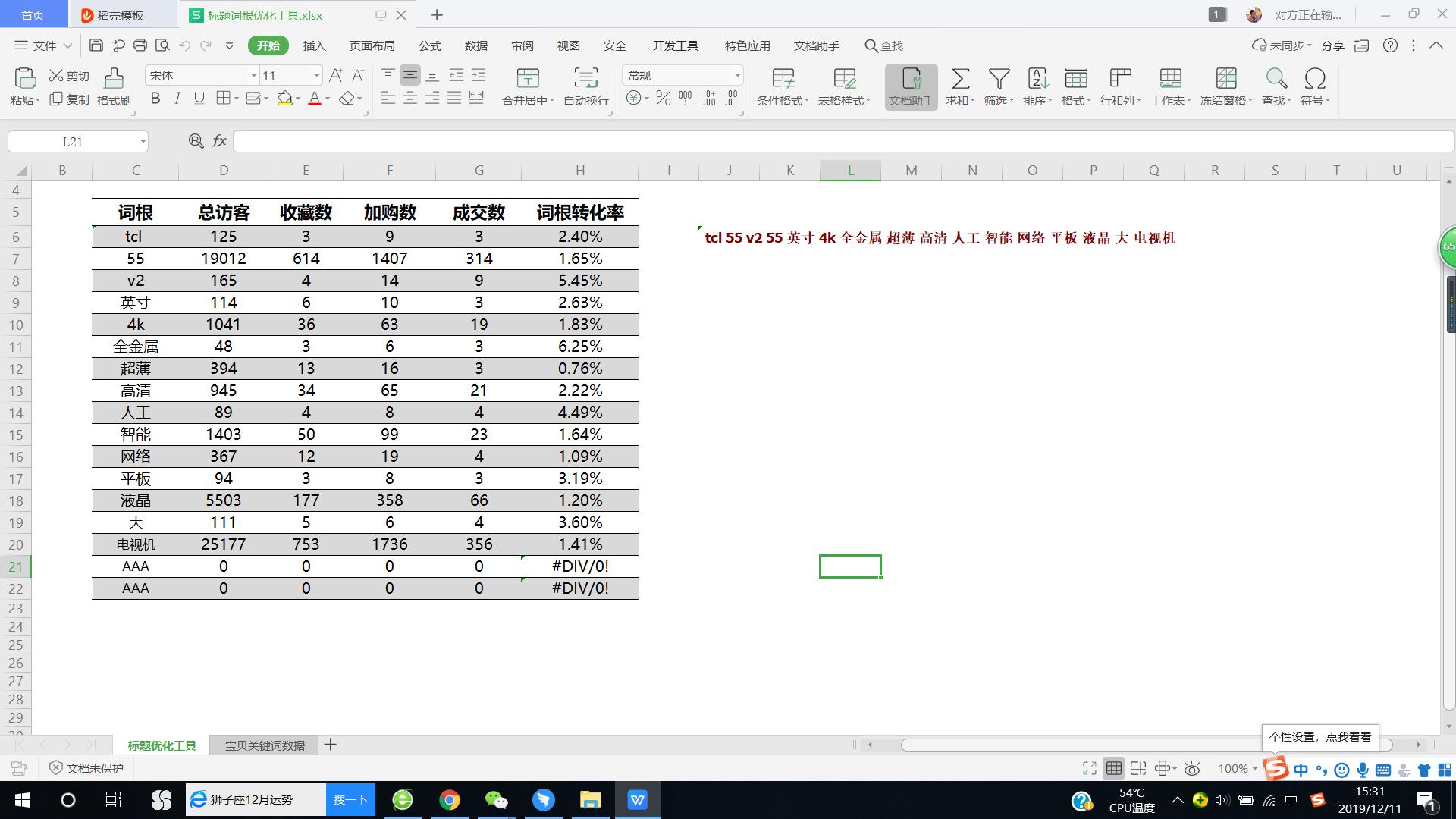The height and width of the screenshot is (819, 1456).
Task: Pick a font color from the red swatch
Action: click(x=315, y=99)
